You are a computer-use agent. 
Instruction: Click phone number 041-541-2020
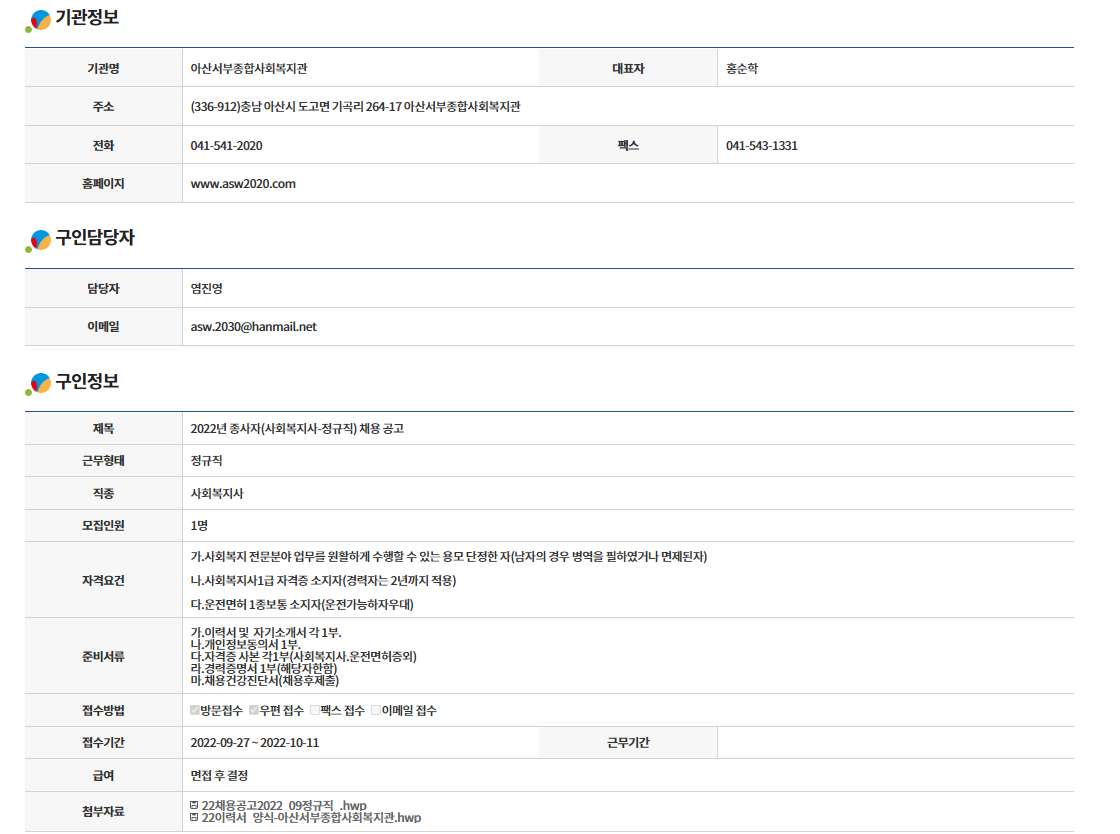tap(226, 146)
